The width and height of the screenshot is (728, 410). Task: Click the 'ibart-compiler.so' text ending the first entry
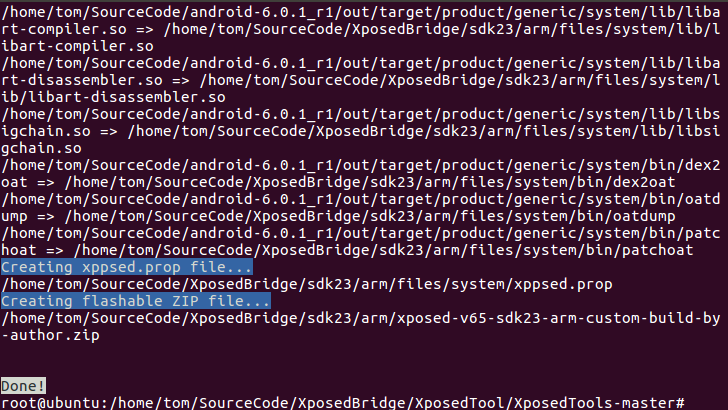click(x=77, y=46)
